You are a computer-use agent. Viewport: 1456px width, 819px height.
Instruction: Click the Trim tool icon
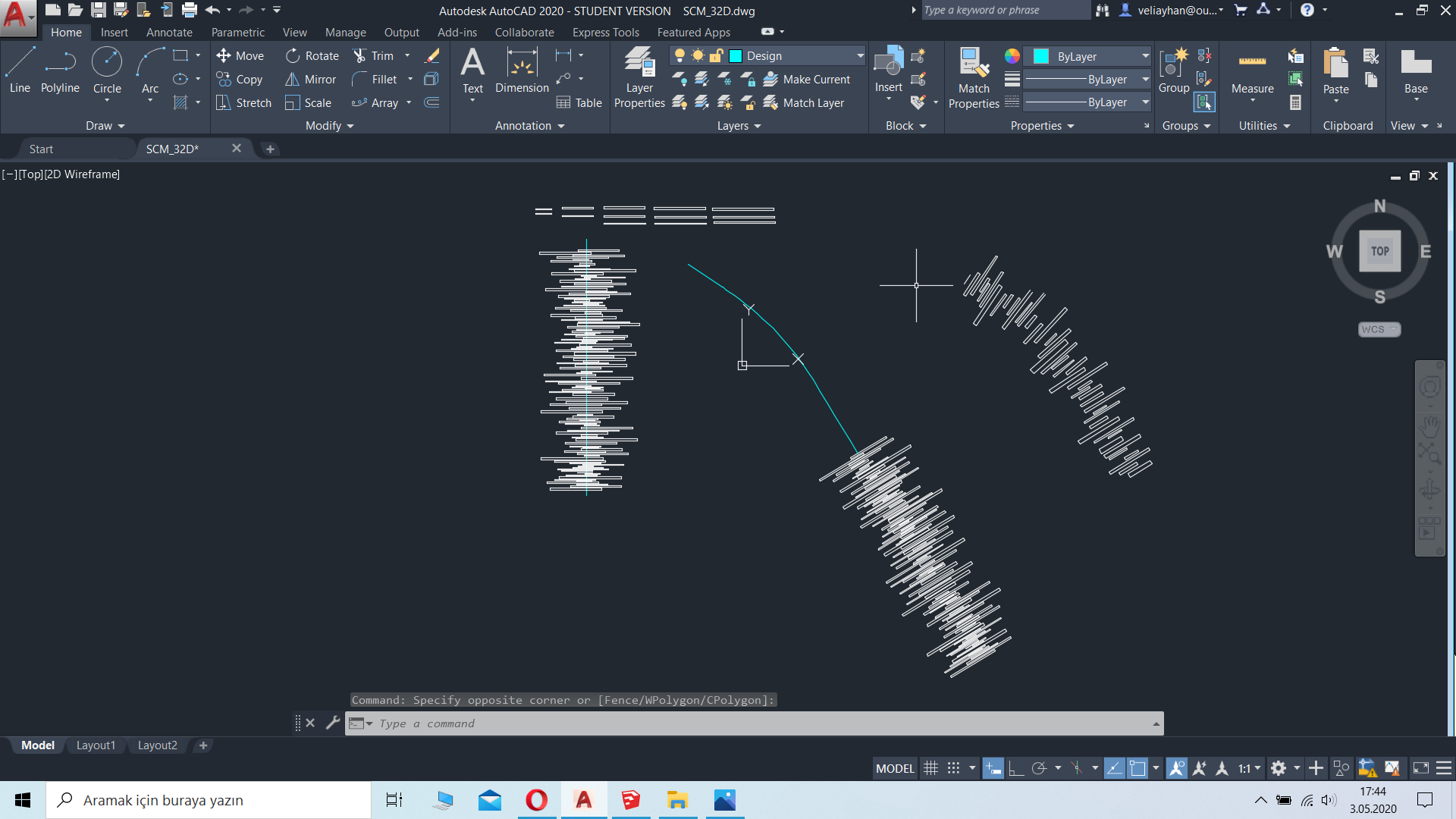point(360,55)
